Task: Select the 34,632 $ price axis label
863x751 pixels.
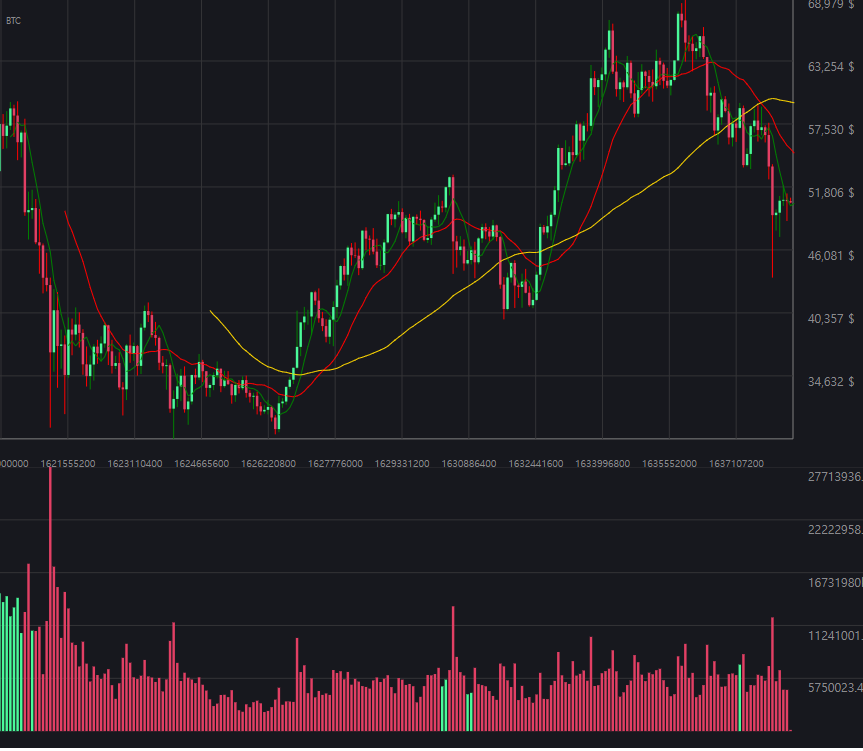Action: (x=831, y=382)
